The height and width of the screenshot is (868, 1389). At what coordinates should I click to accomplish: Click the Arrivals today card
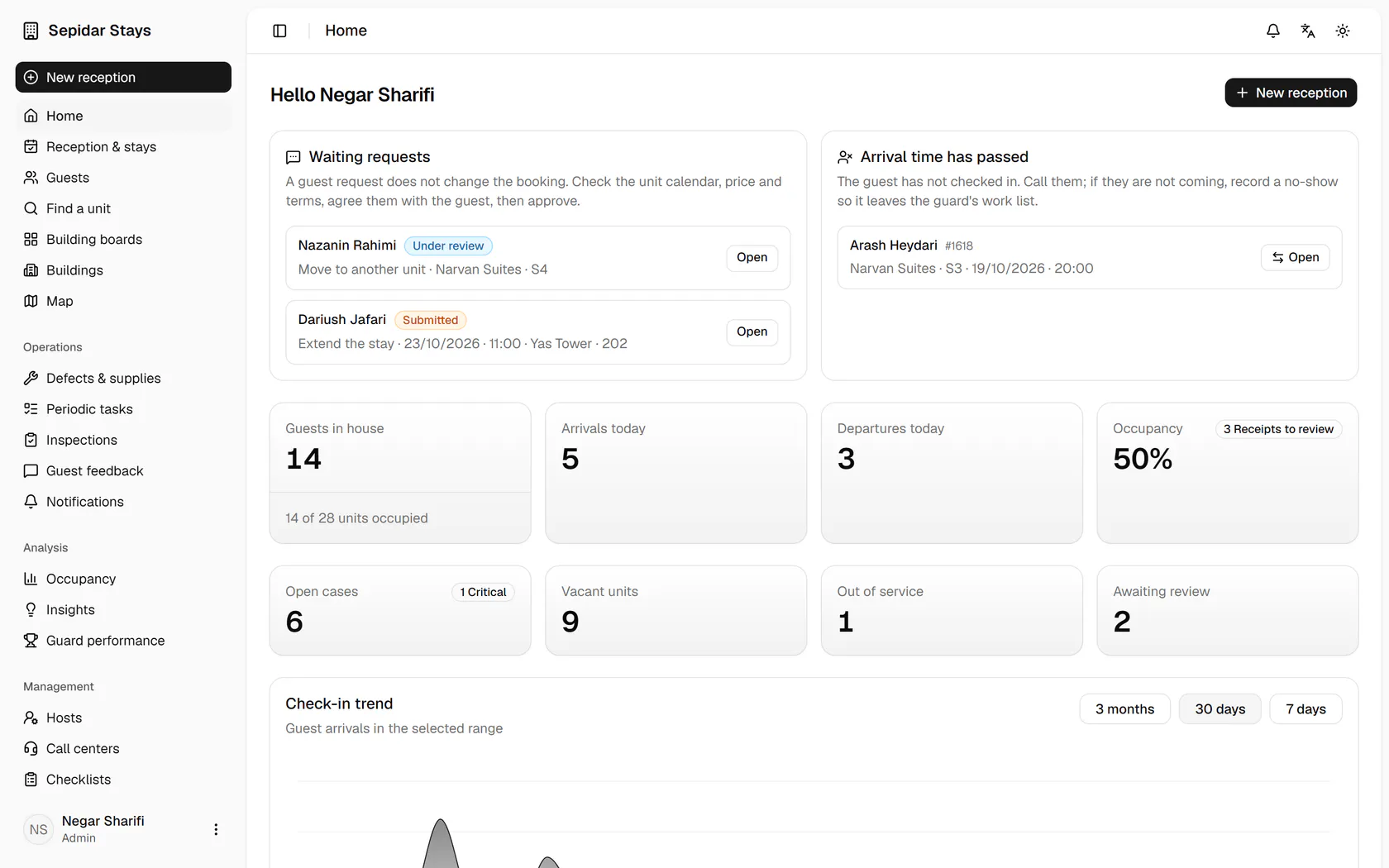676,473
